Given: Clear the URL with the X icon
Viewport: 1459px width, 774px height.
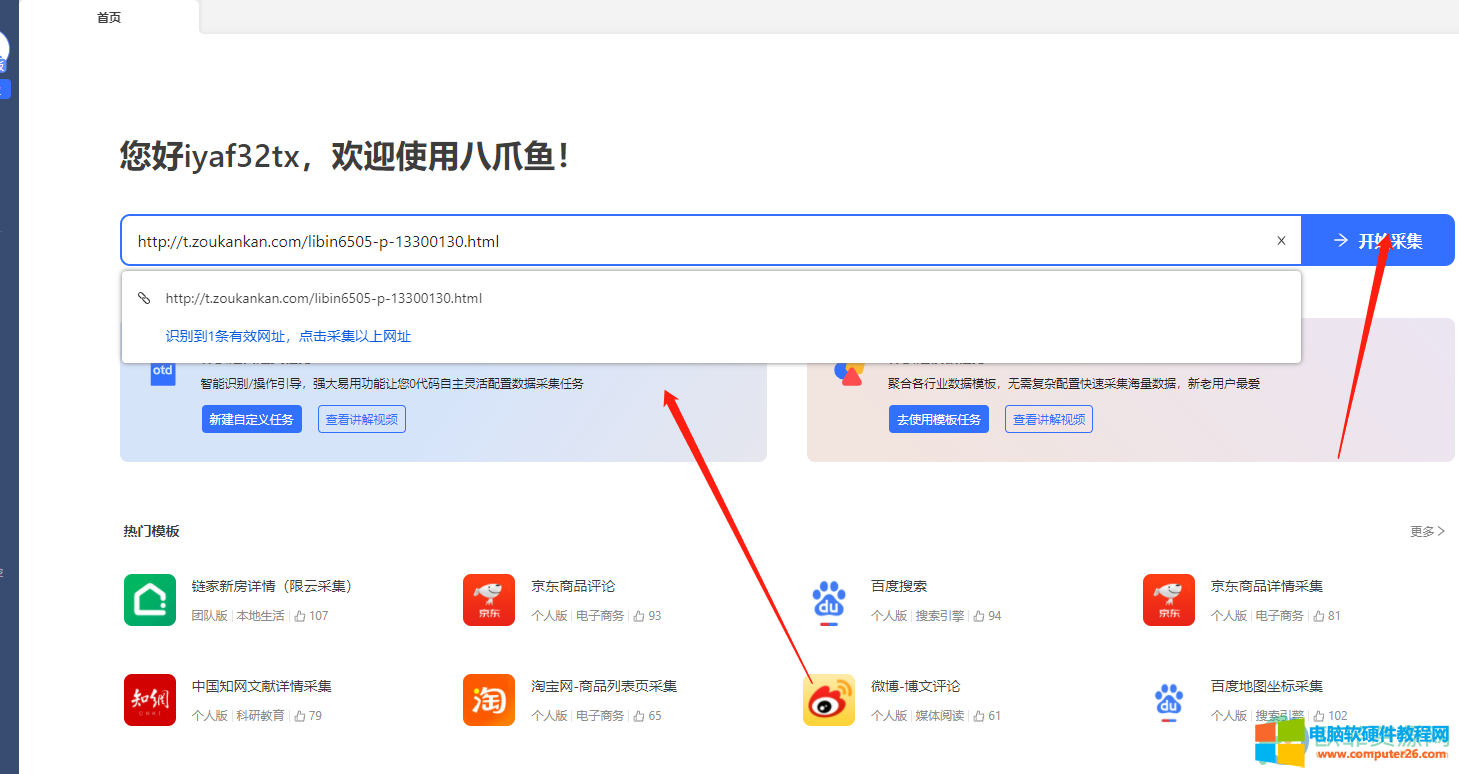Looking at the screenshot, I should click(1281, 241).
